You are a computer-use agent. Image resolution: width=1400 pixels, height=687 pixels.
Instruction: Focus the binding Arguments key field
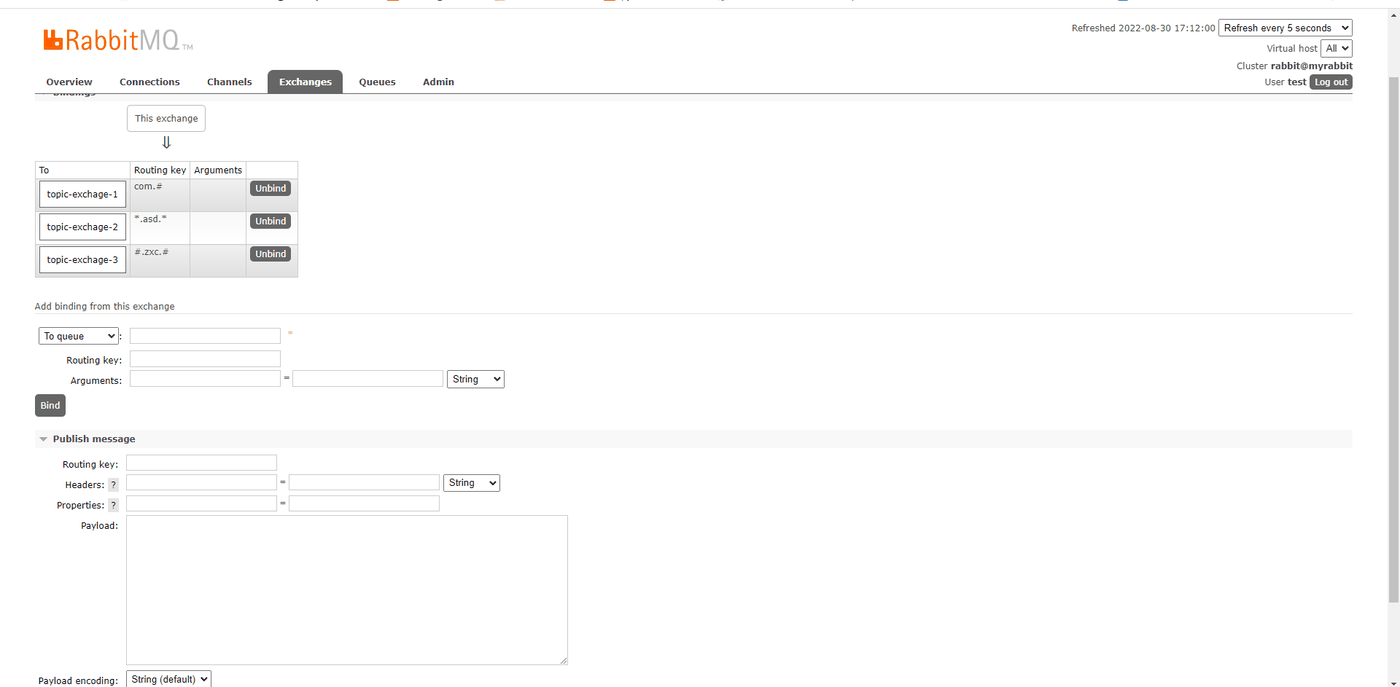205,379
